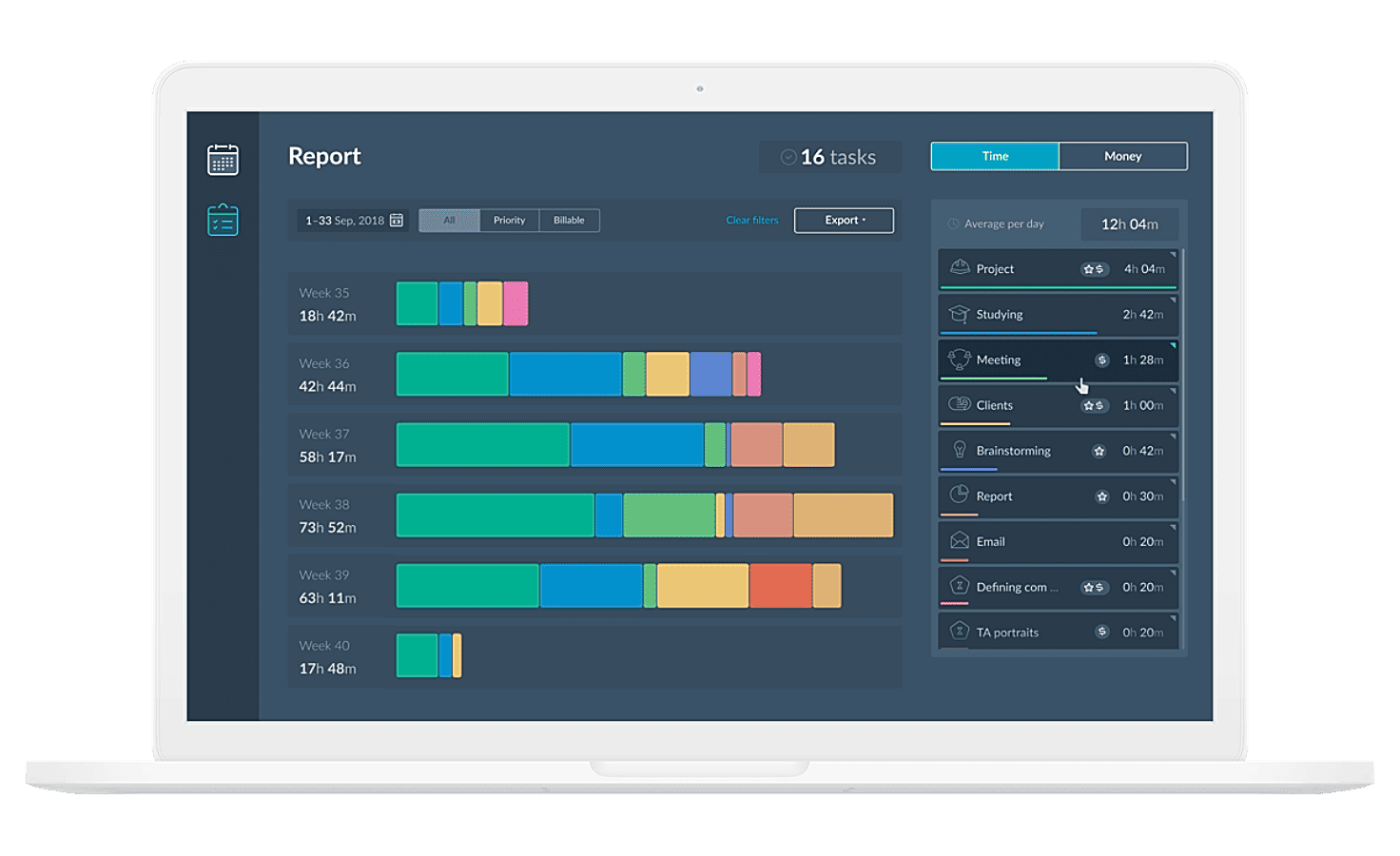Toggle the dollar badge on the Meeting category
The width and height of the screenshot is (1400, 856).
click(1101, 360)
